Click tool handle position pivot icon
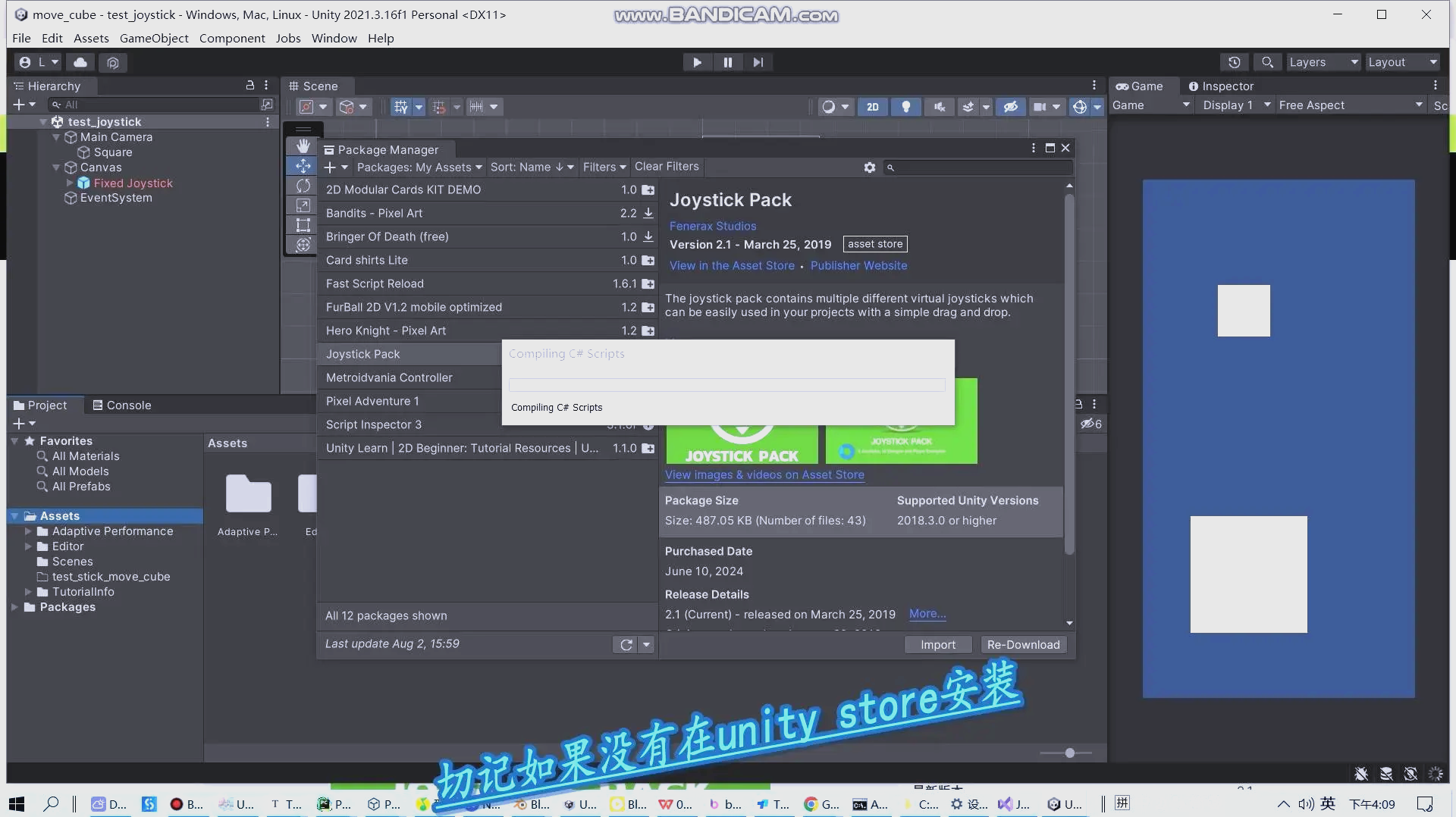The height and width of the screenshot is (817, 1456). (x=306, y=107)
